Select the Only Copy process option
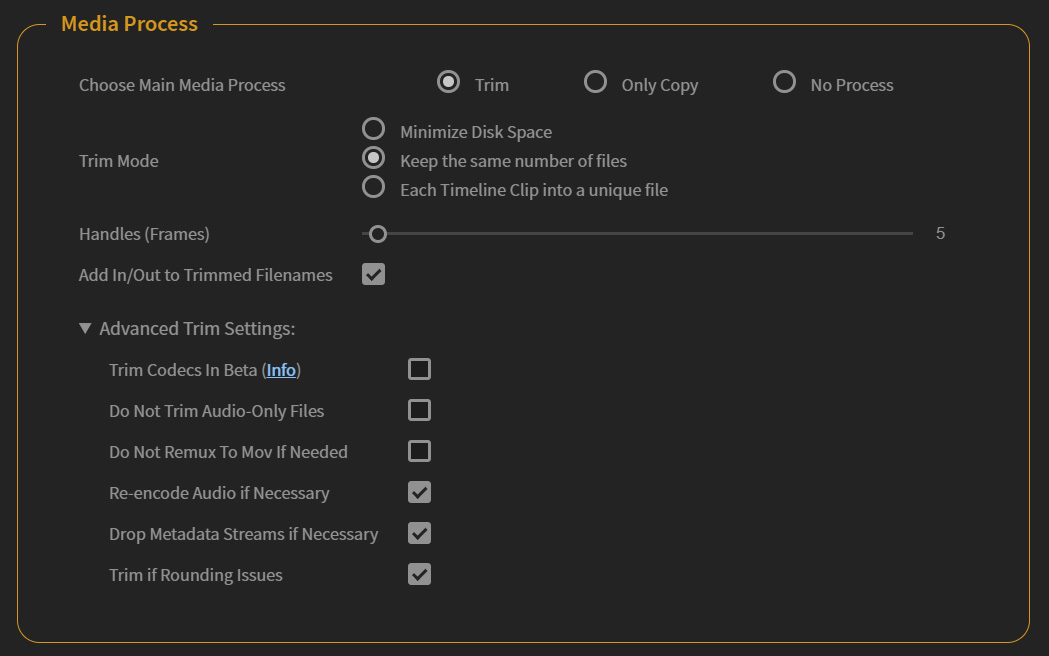The width and height of the screenshot is (1049, 656). (596, 84)
